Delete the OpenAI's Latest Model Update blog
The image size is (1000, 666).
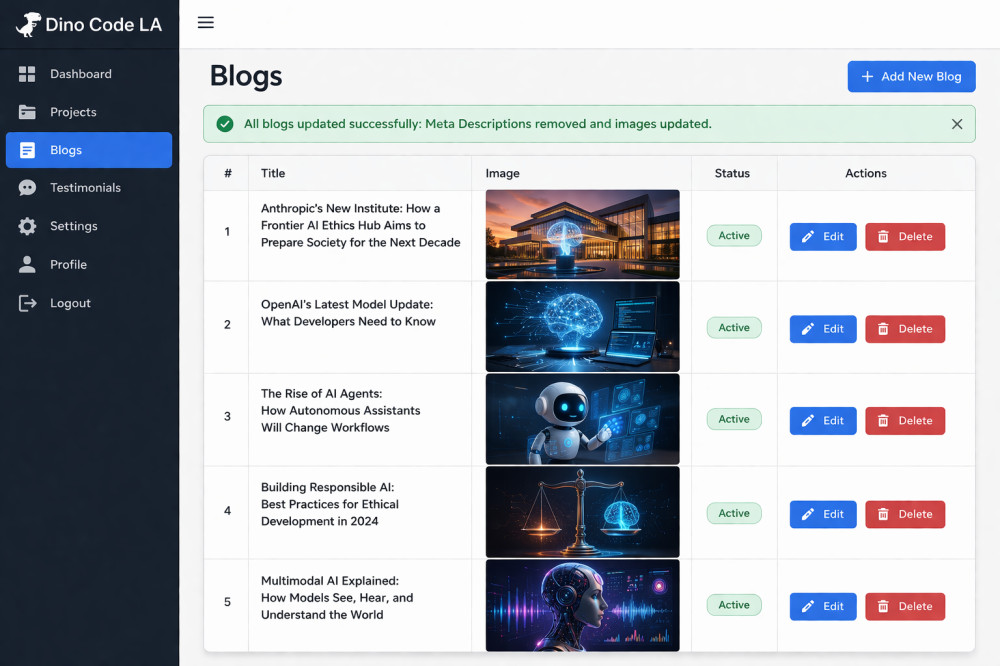tap(904, 329)
